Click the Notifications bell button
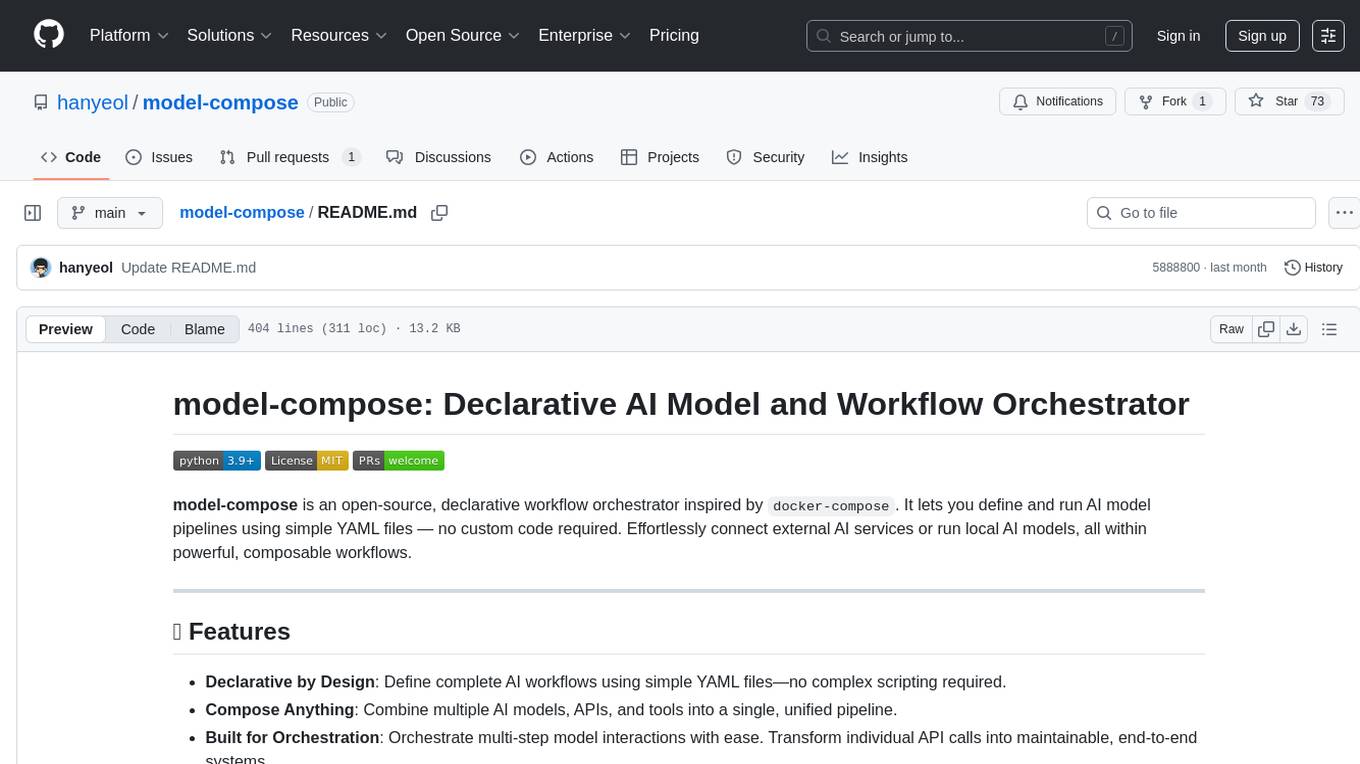Image resolution: width=1360 pixels, height=764 pixels. click(1057, 101)
